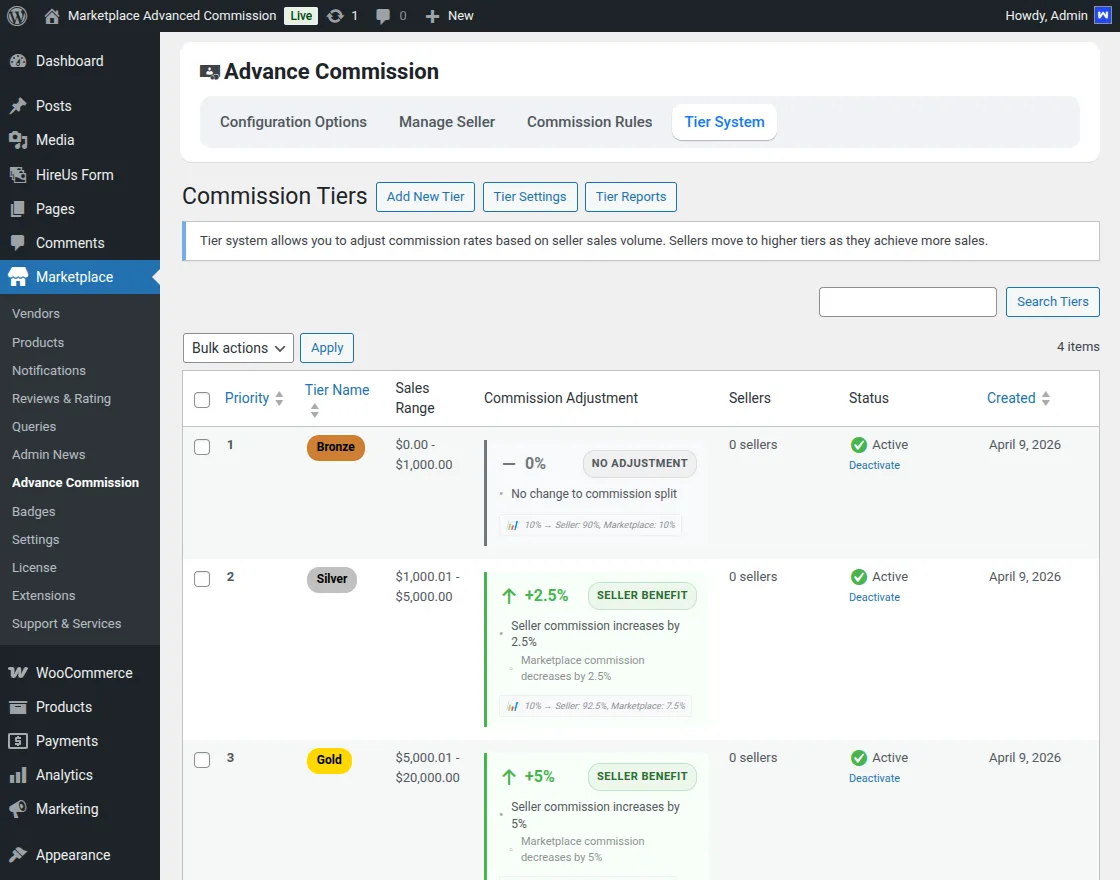
Task: Open the site home icon in admin bar
Action: pyautogui.click(x=52, y=16)
